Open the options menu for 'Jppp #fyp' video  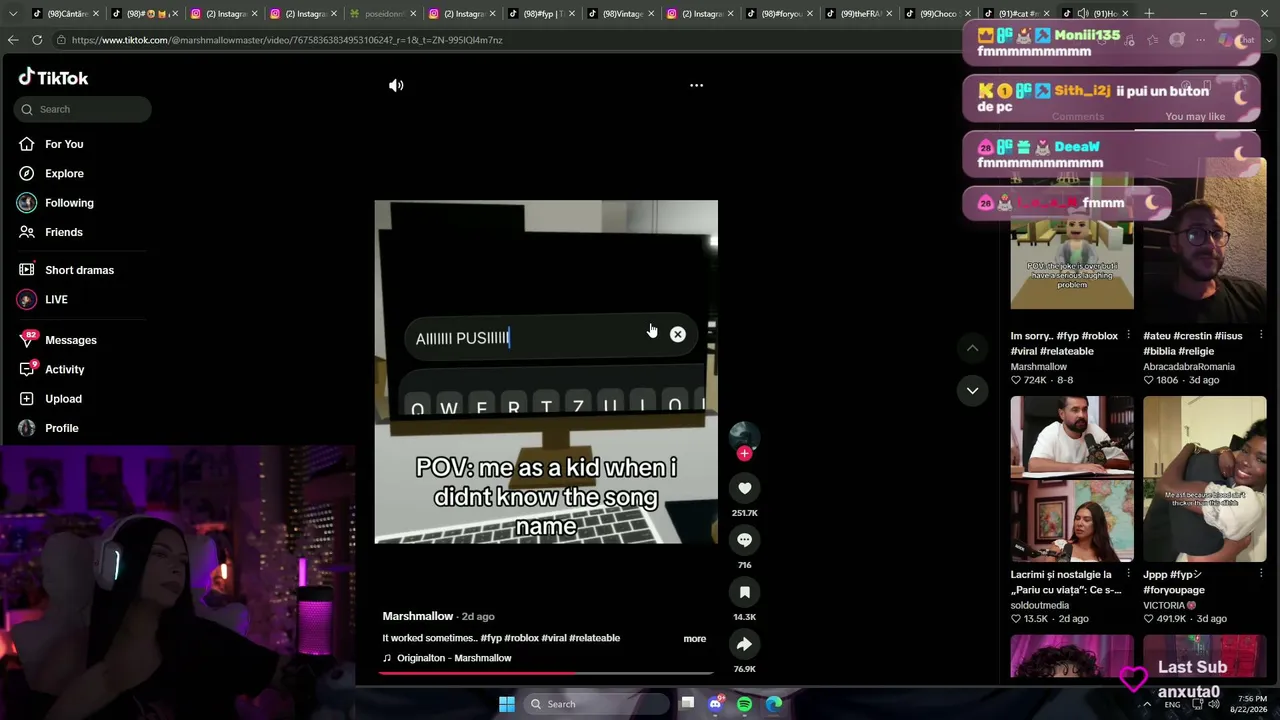1261,574
